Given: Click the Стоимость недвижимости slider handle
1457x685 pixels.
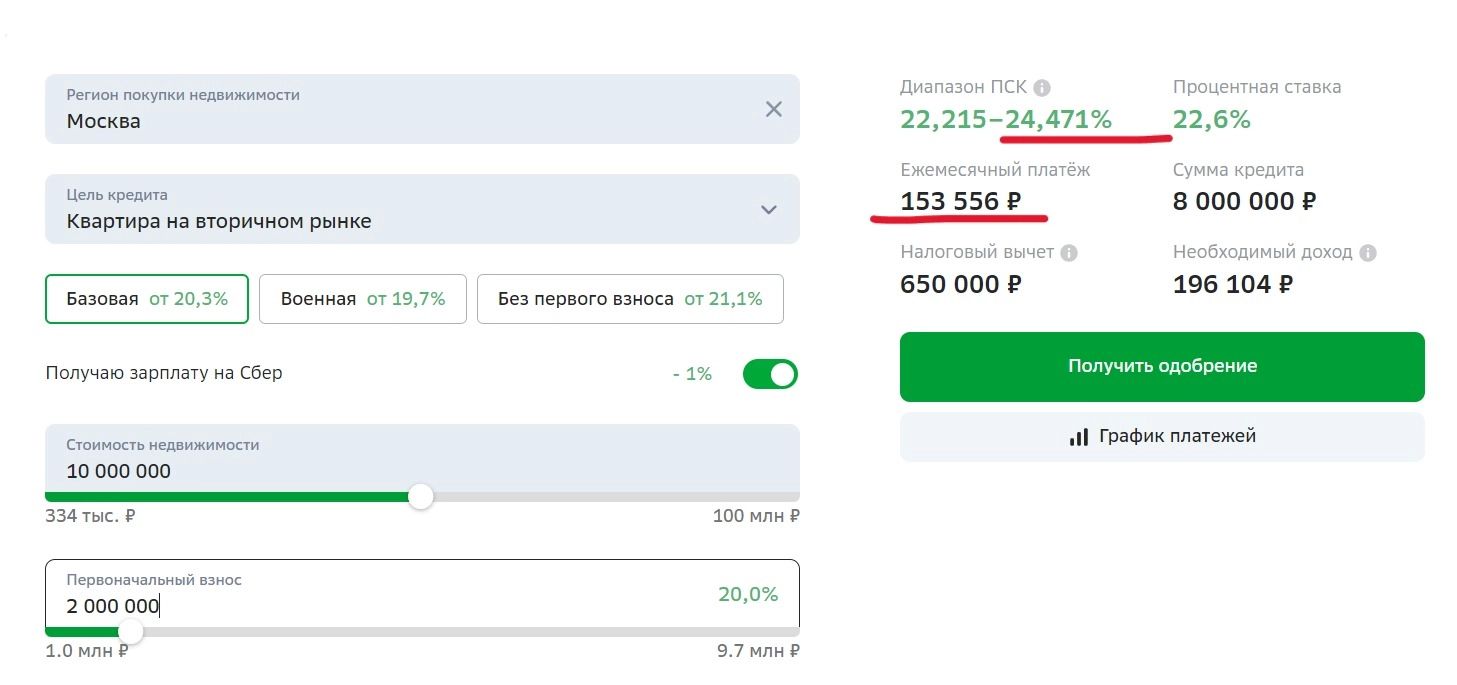Looking at the screenshot, I should point(421,497).
